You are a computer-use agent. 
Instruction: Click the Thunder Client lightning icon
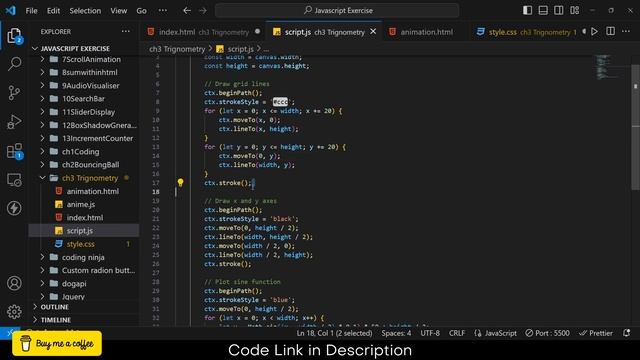pos(14,208)
